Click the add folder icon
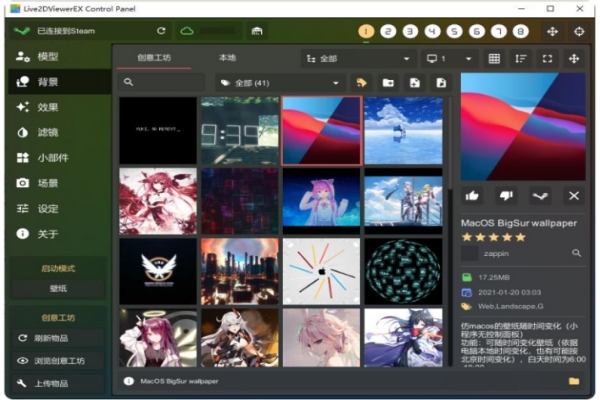Viewport: 600px width, 400px height. 388,83
